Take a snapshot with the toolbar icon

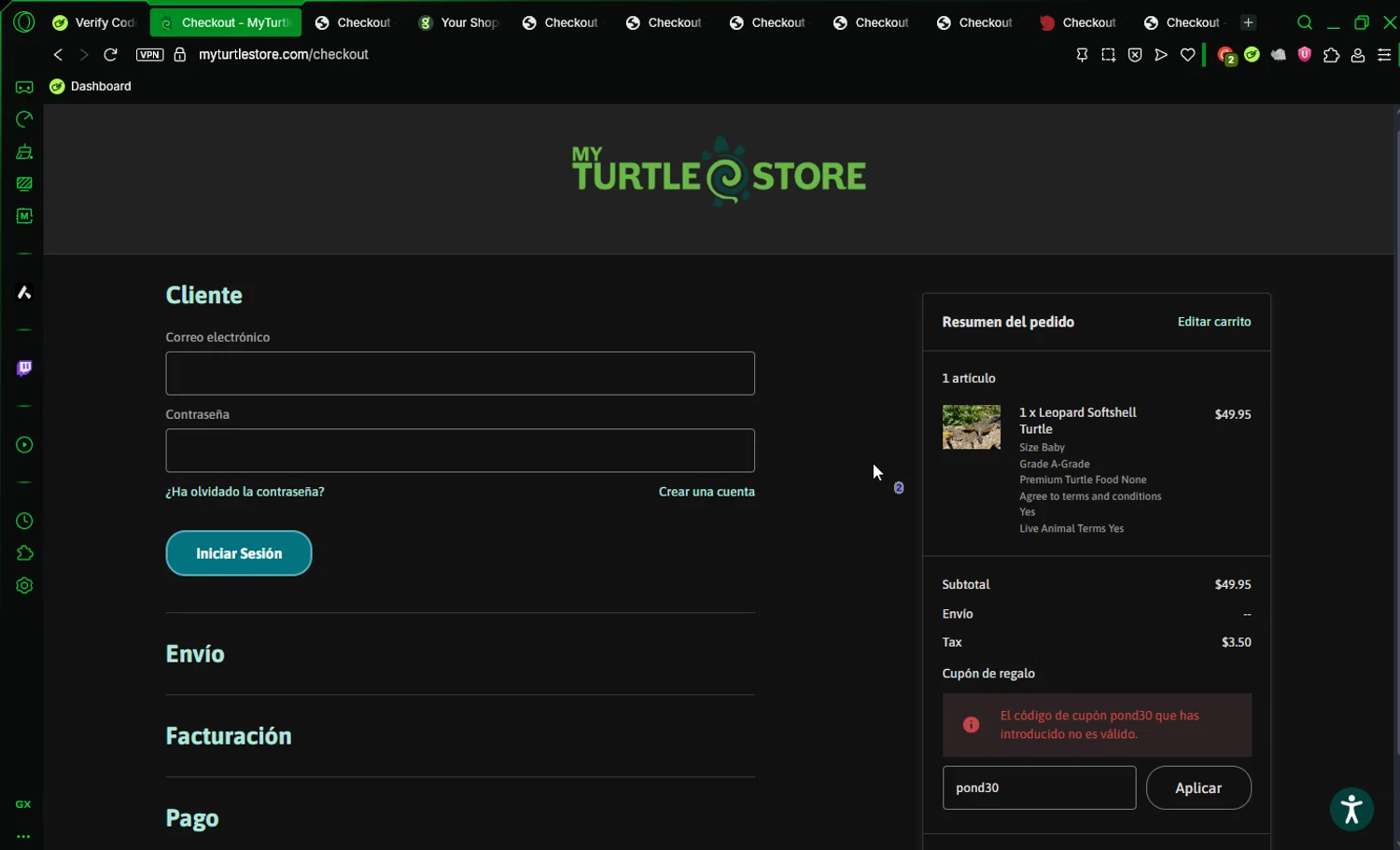(x=1108, y=55)
